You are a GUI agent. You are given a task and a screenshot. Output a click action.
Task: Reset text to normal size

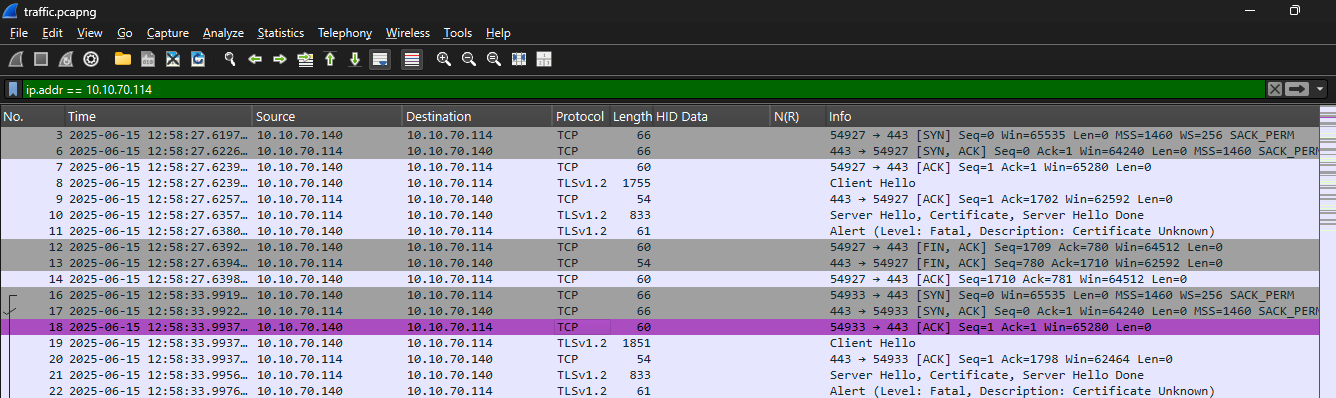click(494, 60)
